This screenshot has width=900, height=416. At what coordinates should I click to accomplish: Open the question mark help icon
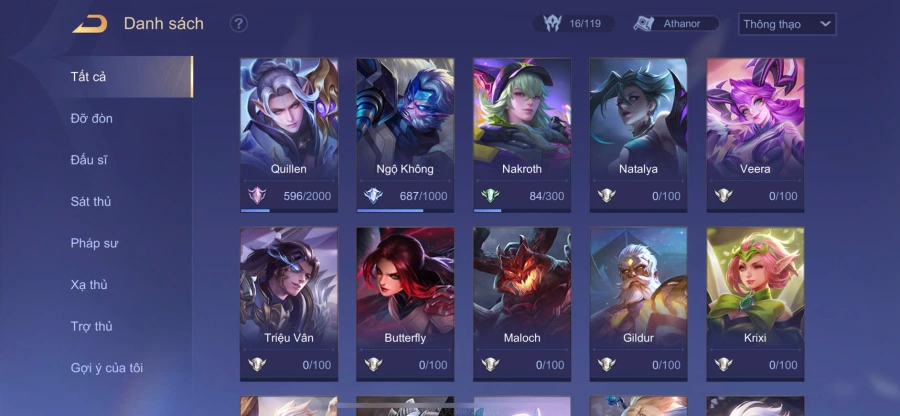[x=239, y=24]
